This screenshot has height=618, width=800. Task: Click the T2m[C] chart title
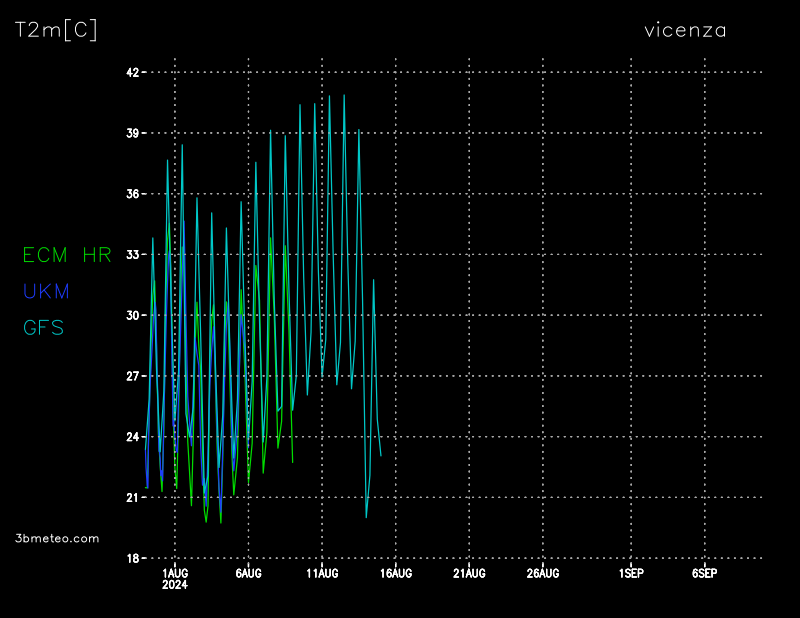tap(56, 30)
